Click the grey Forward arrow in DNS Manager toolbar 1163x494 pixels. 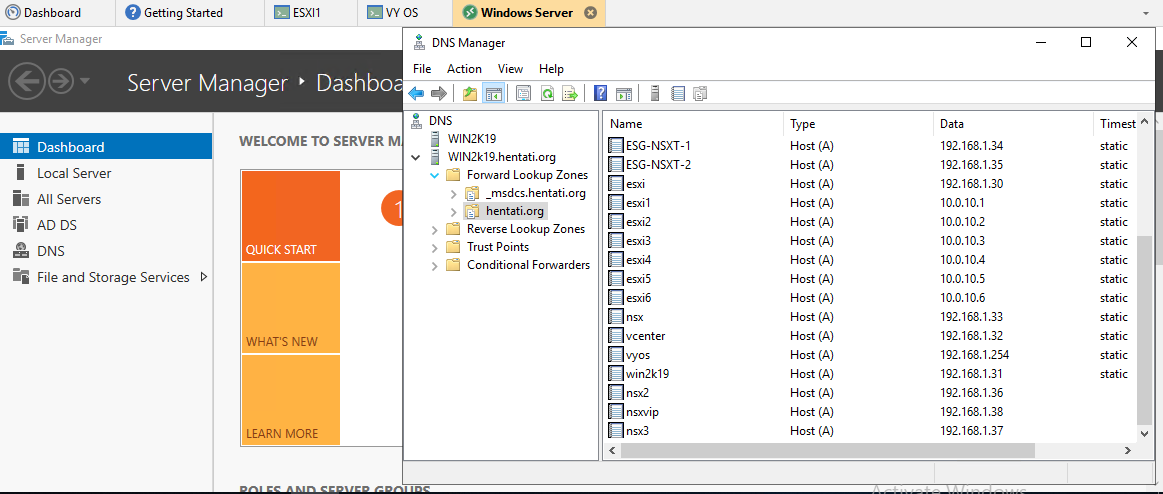coord(438,93)
